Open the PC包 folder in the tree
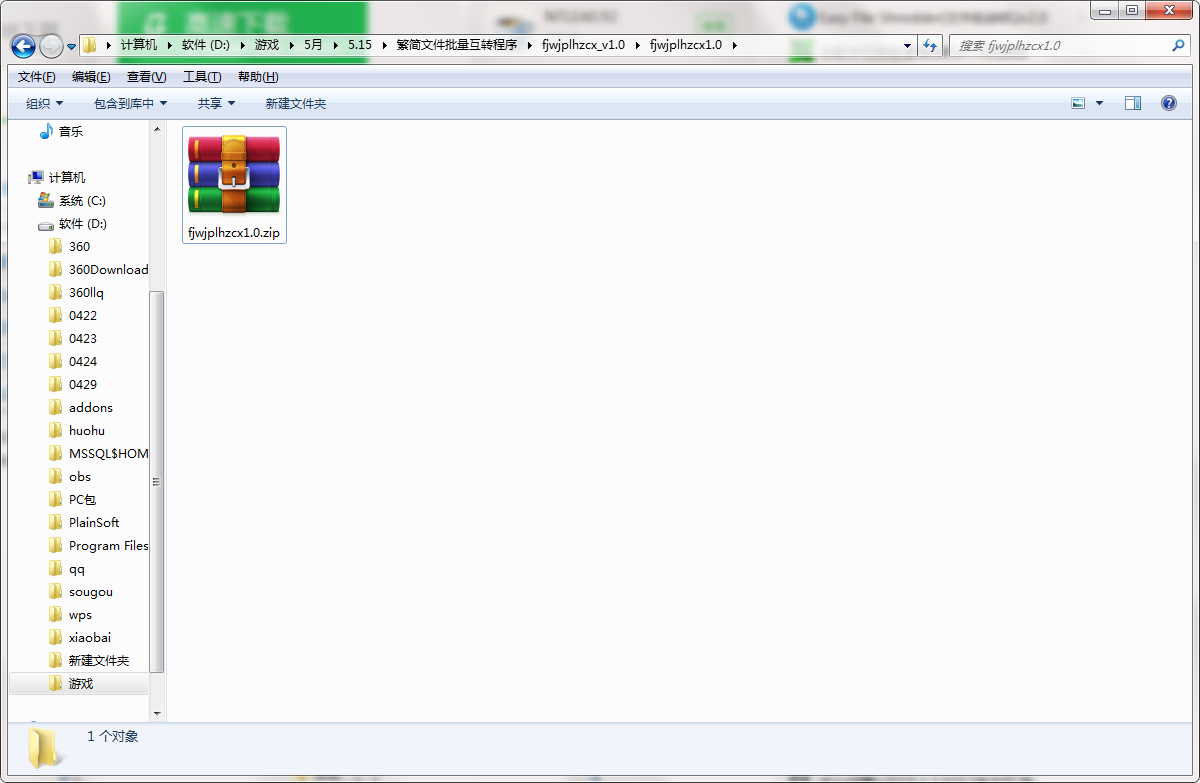Screen dimensions: 1200x783 [82, 499]
